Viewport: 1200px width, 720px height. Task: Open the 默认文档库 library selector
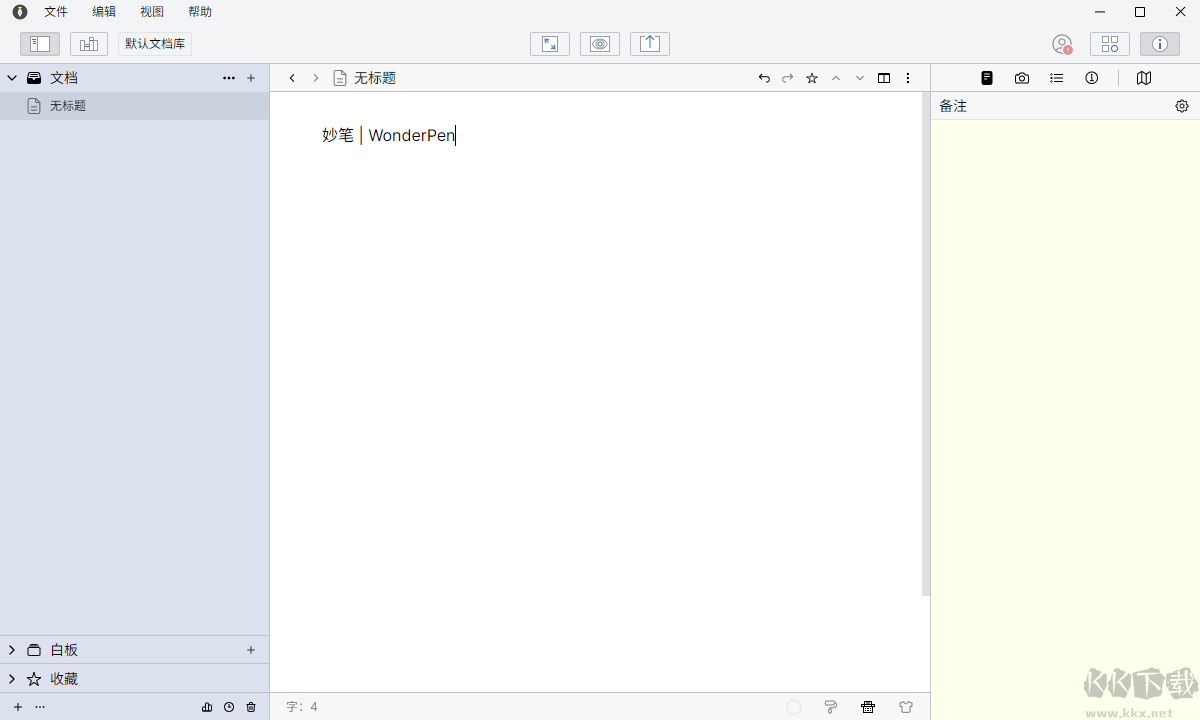point(155,44)
